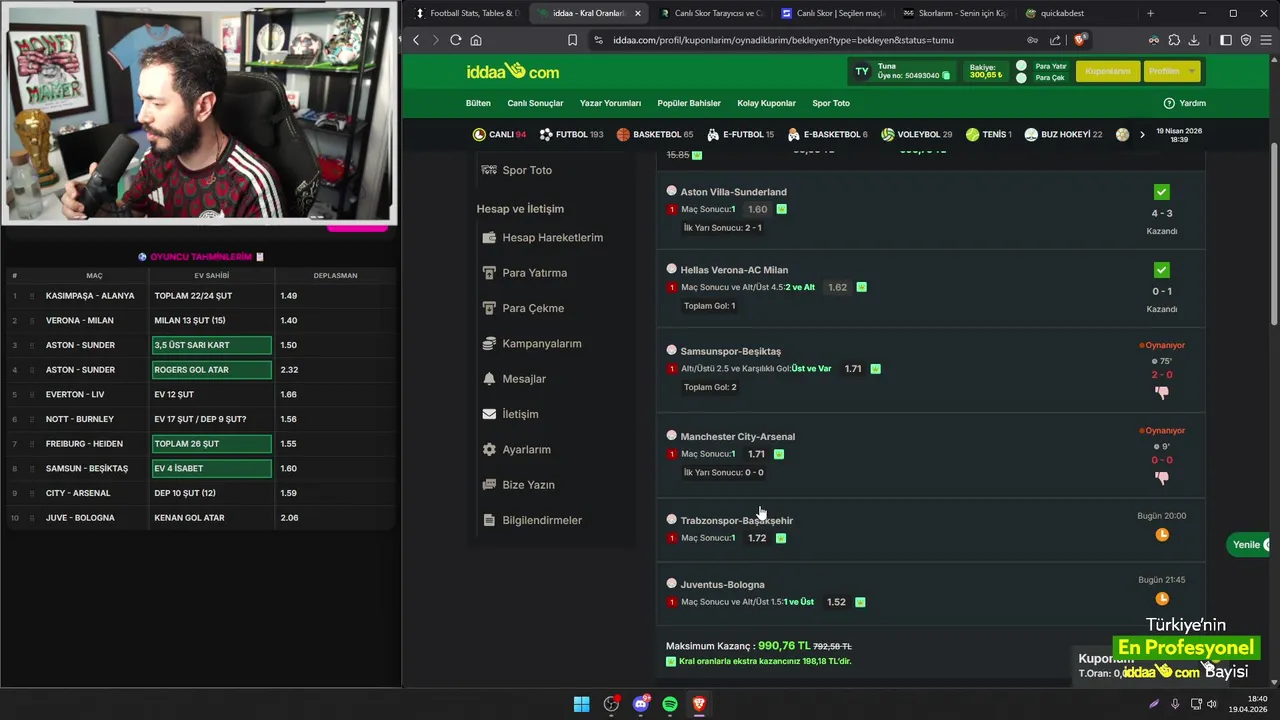This screenshot has width=1280, height=720.
Task: Switch to the Football Stats, Tables tab
Action: [x=466, y=13]
